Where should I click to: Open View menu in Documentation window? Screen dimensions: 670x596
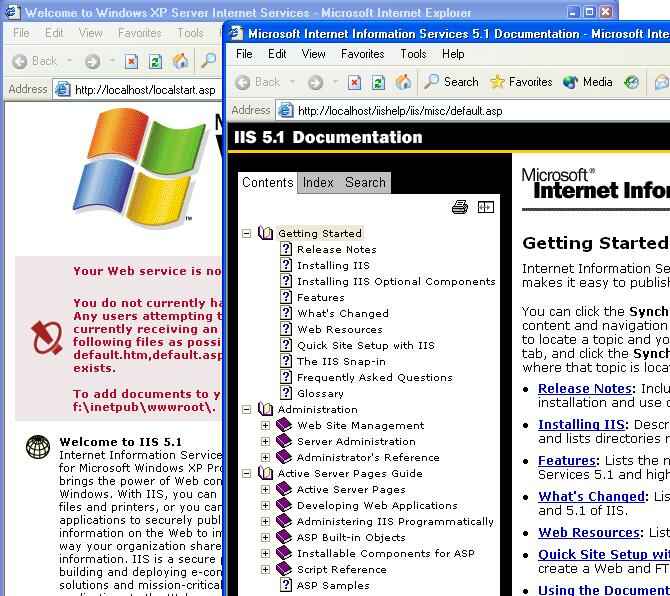coord(313,54)
